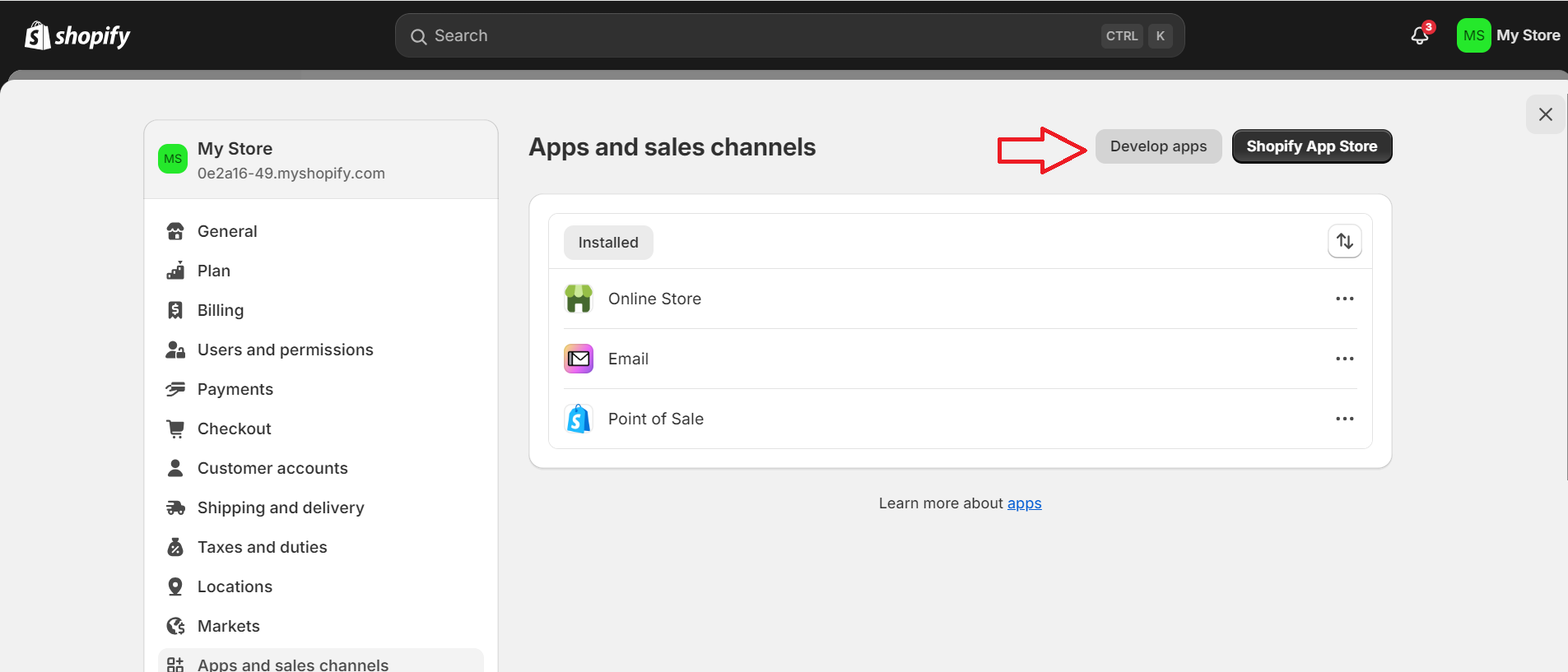This screenshot has width=1568, height=672.
Task: Click the sort arrows icon
Action: (x=1344, y=241)
